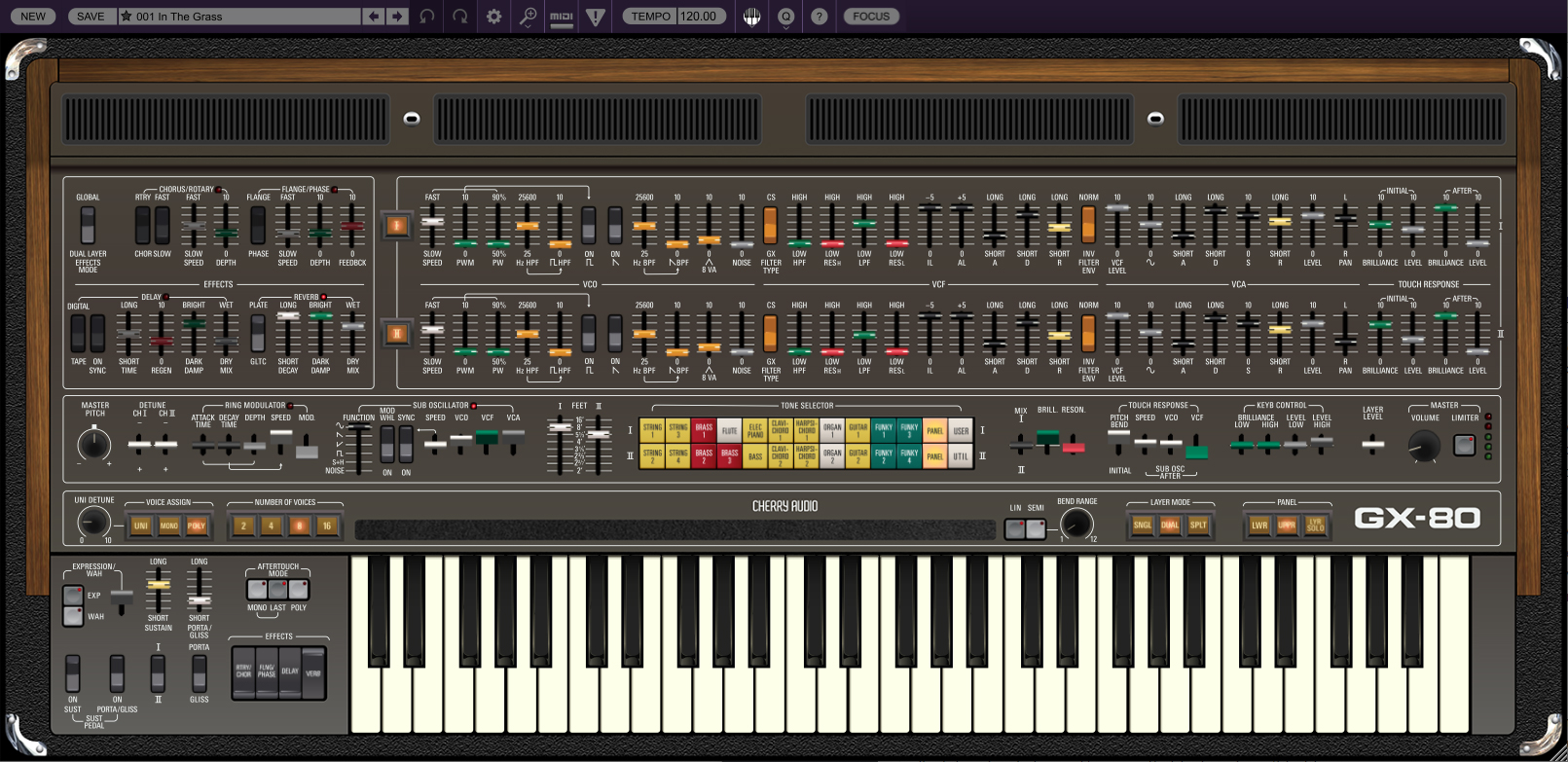Toggle the GLOBAL dual layer effects switch
Viewport: 1568px width, 762px height.
click(x=88, y=226)
